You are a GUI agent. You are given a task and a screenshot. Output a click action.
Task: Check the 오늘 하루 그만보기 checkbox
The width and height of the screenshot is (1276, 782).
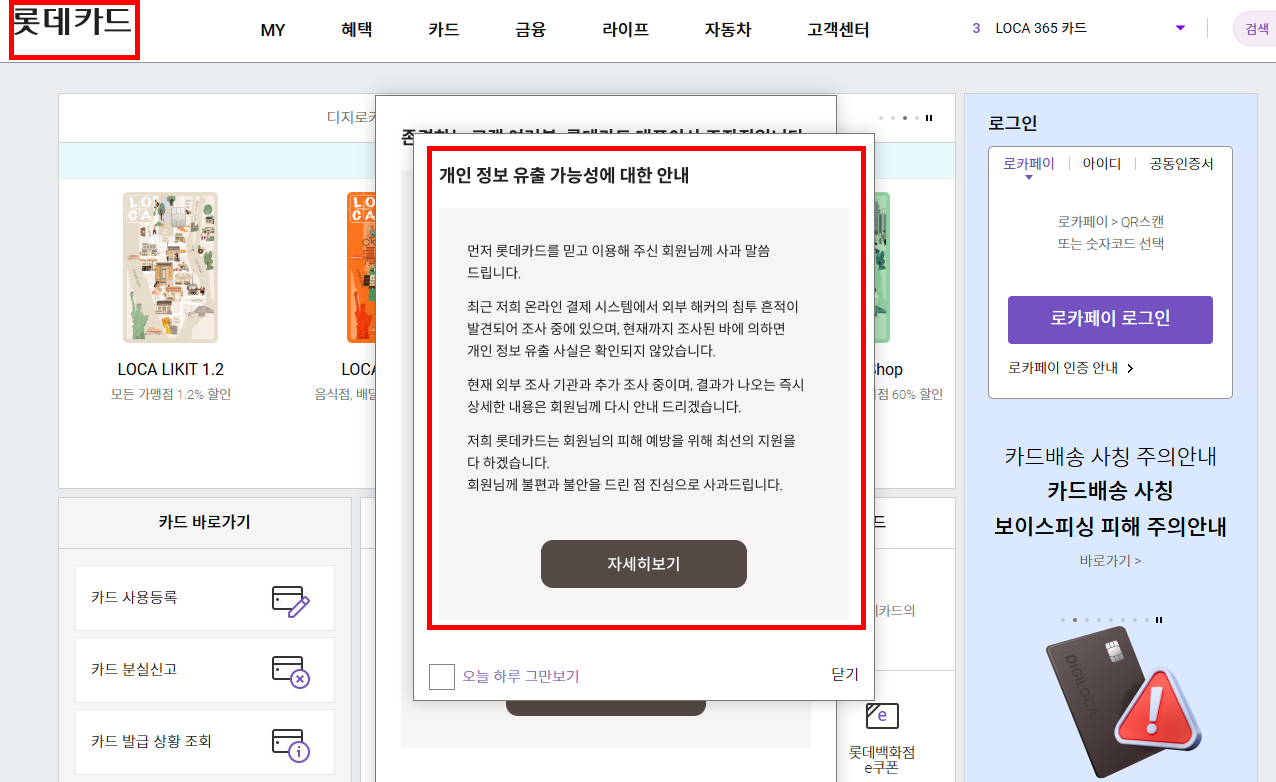point(442,677)
